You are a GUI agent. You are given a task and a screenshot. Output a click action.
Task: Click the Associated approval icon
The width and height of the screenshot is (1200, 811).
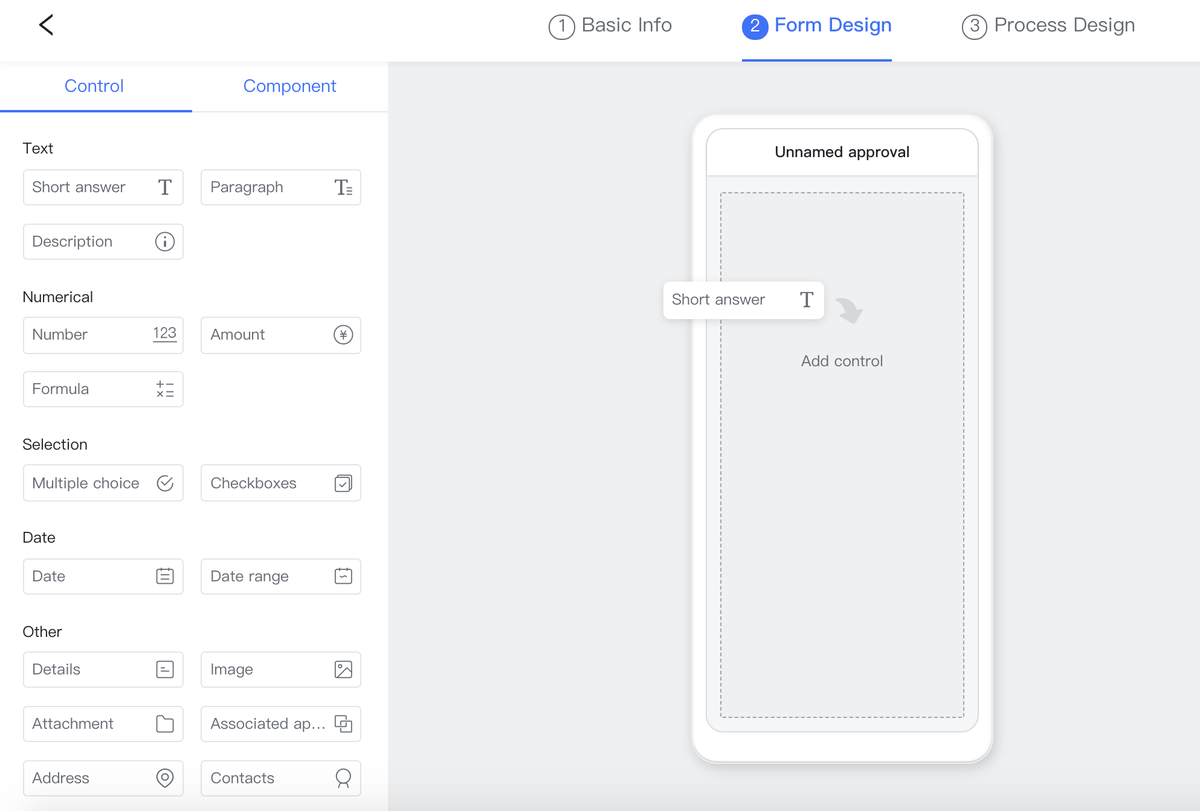[343, 723]
